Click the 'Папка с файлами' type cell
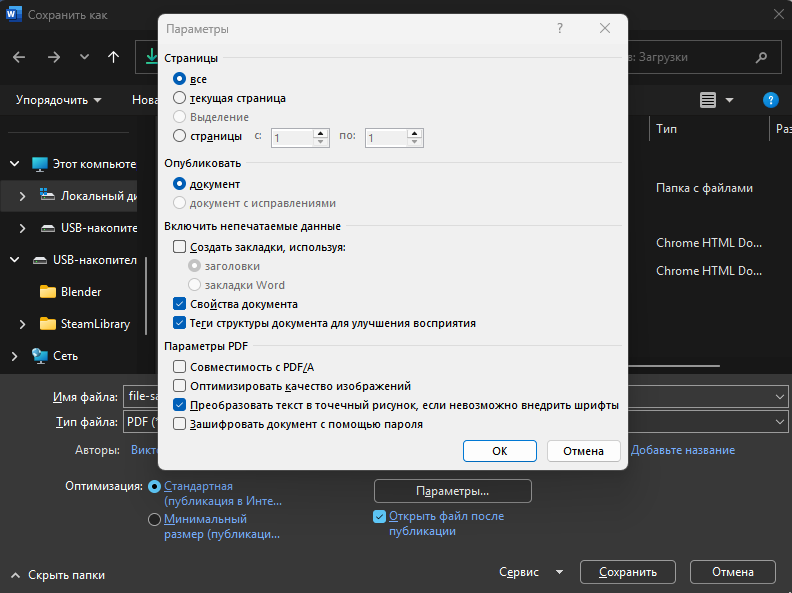 click(x=704, y=188)
